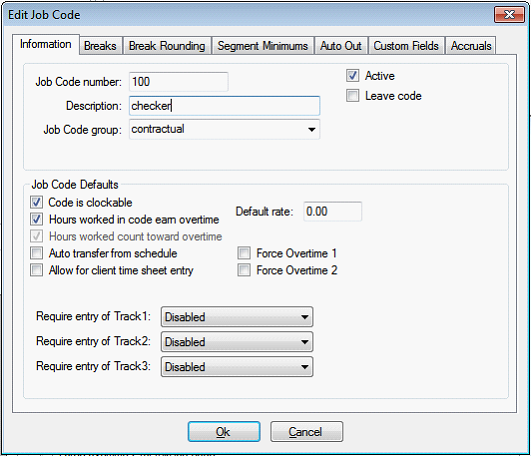Viewport: 532px width, 457px height.
Task: Expand the Job Code group dropdown
Action: point(224,129)
